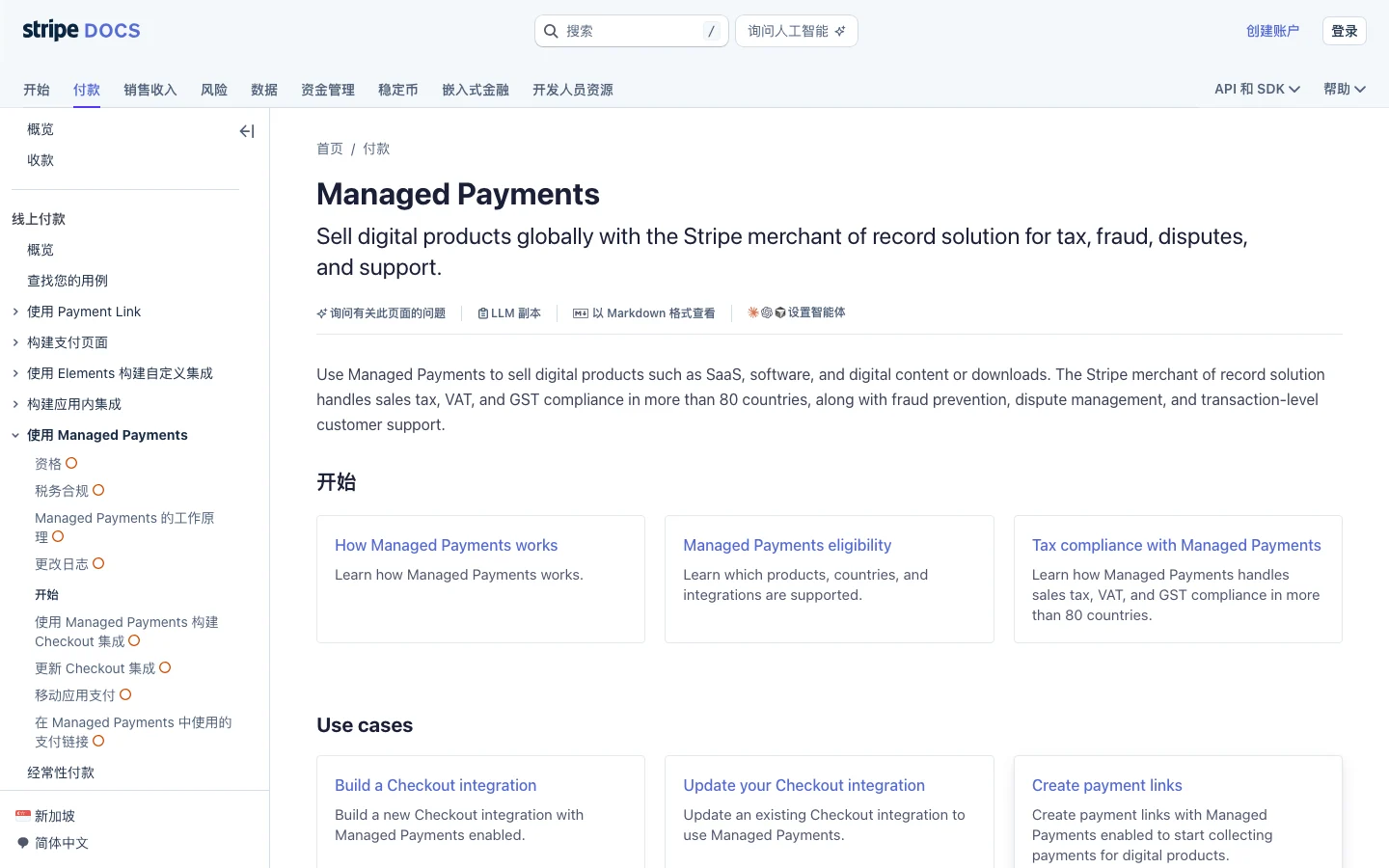Open Create payment links card
Viewport: 1389px width, 868px height.
click(x=1178, y=812)
